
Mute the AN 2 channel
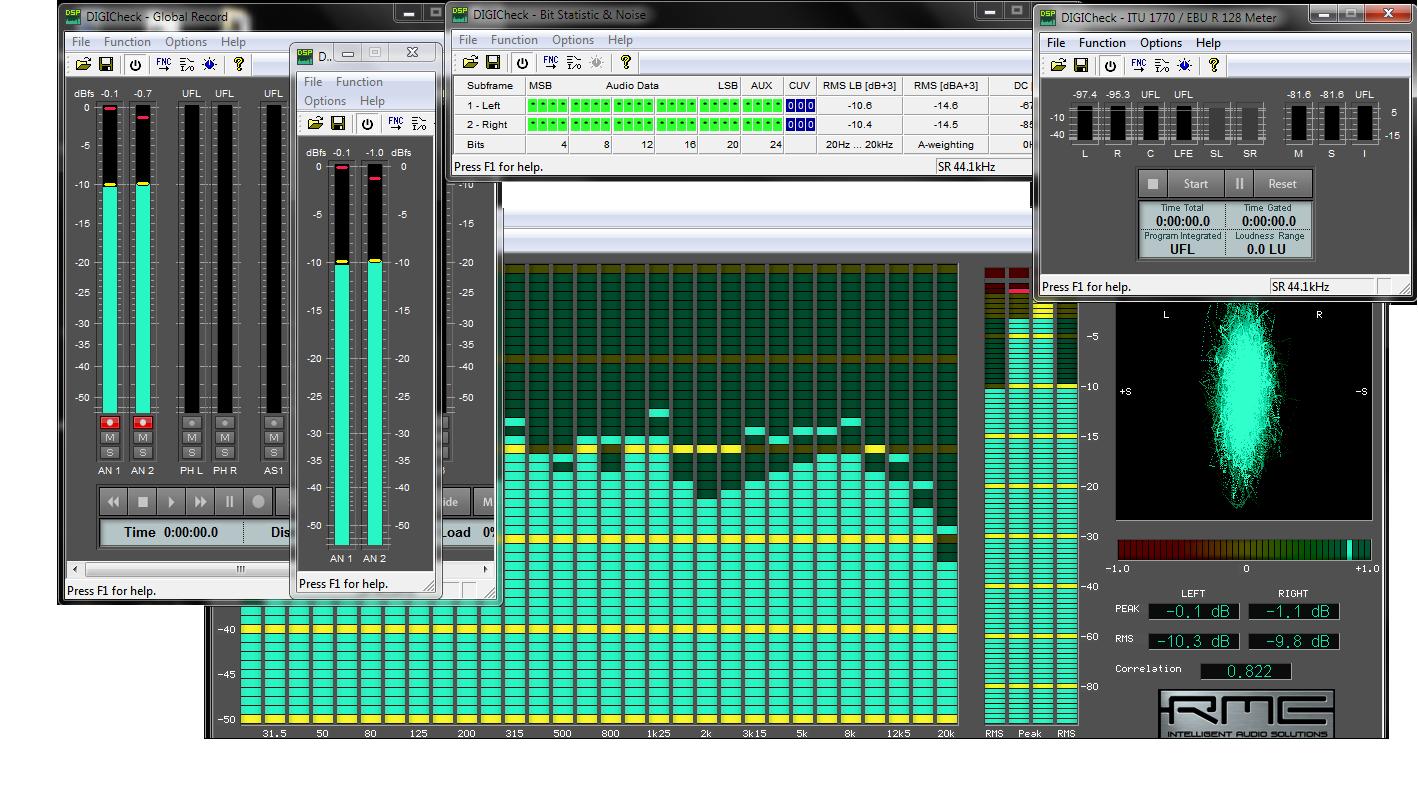point(143,438)
